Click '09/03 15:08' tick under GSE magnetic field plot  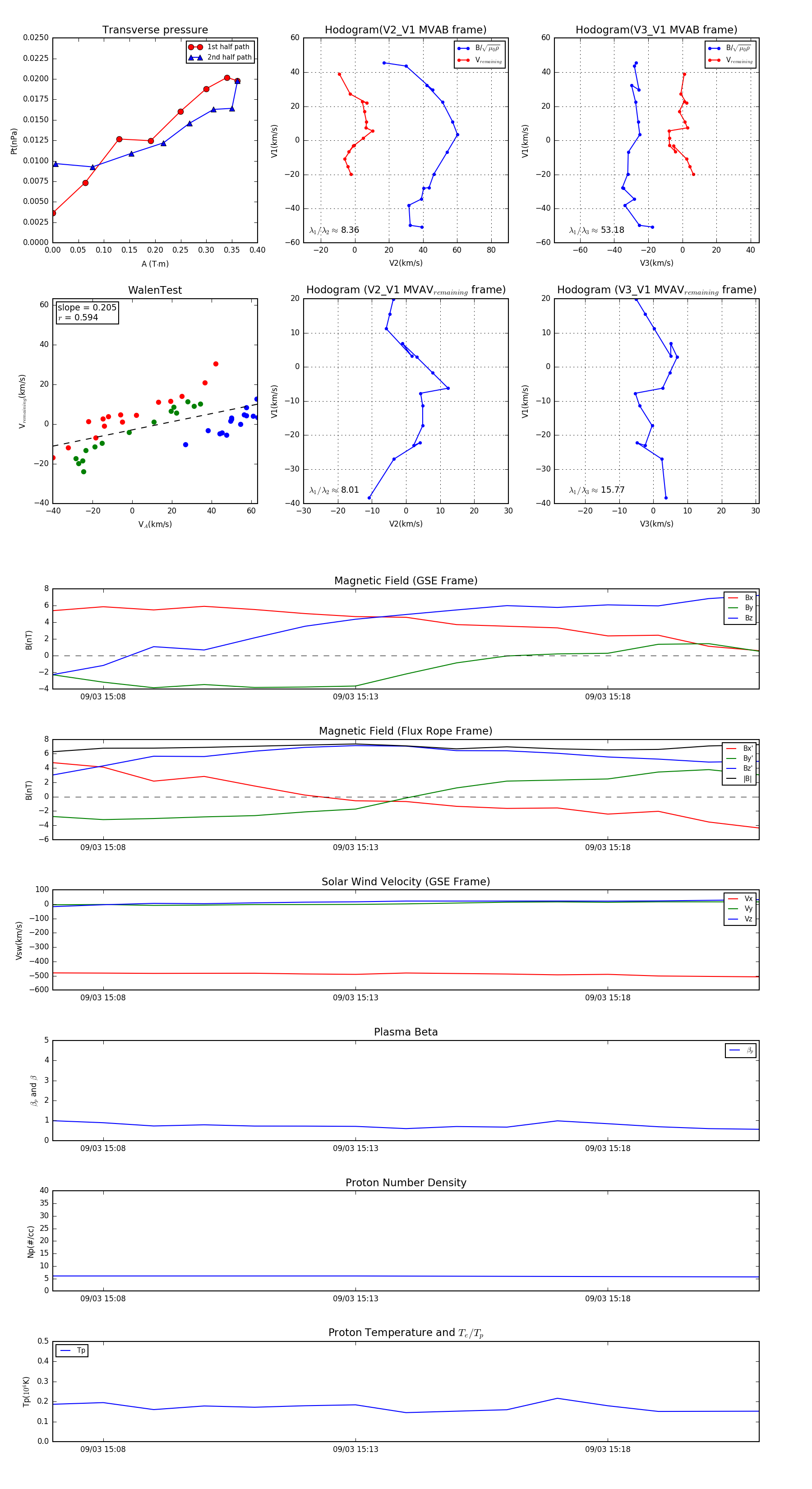coord(103,697)
